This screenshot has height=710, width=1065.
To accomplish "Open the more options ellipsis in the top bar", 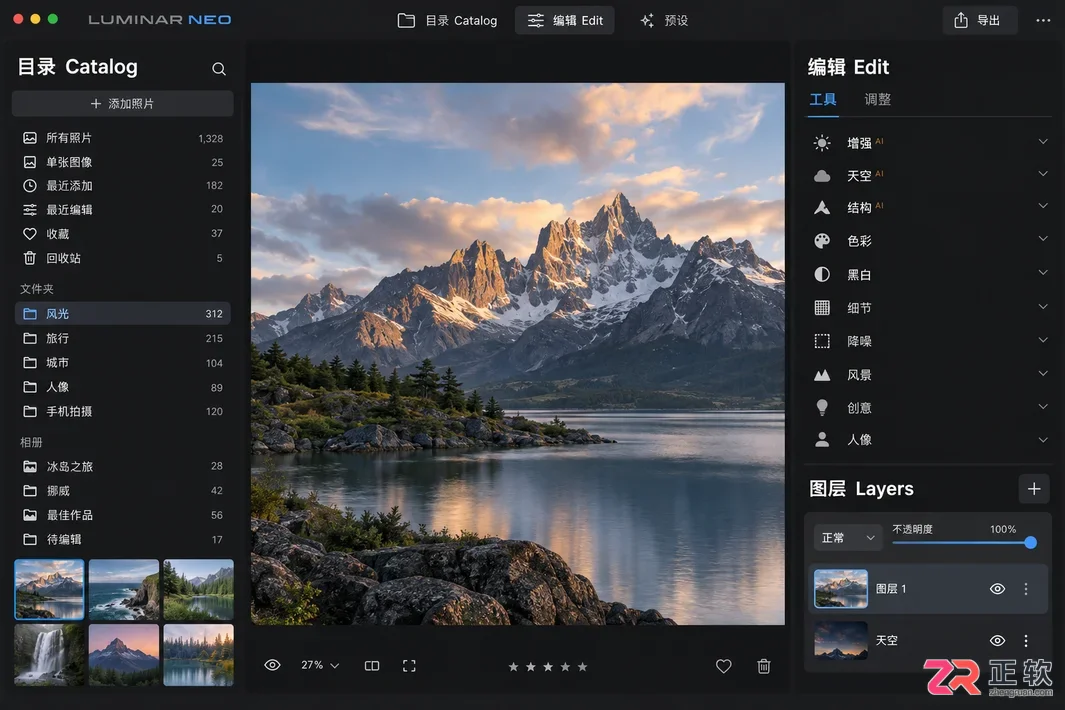I will point(1043,20).
